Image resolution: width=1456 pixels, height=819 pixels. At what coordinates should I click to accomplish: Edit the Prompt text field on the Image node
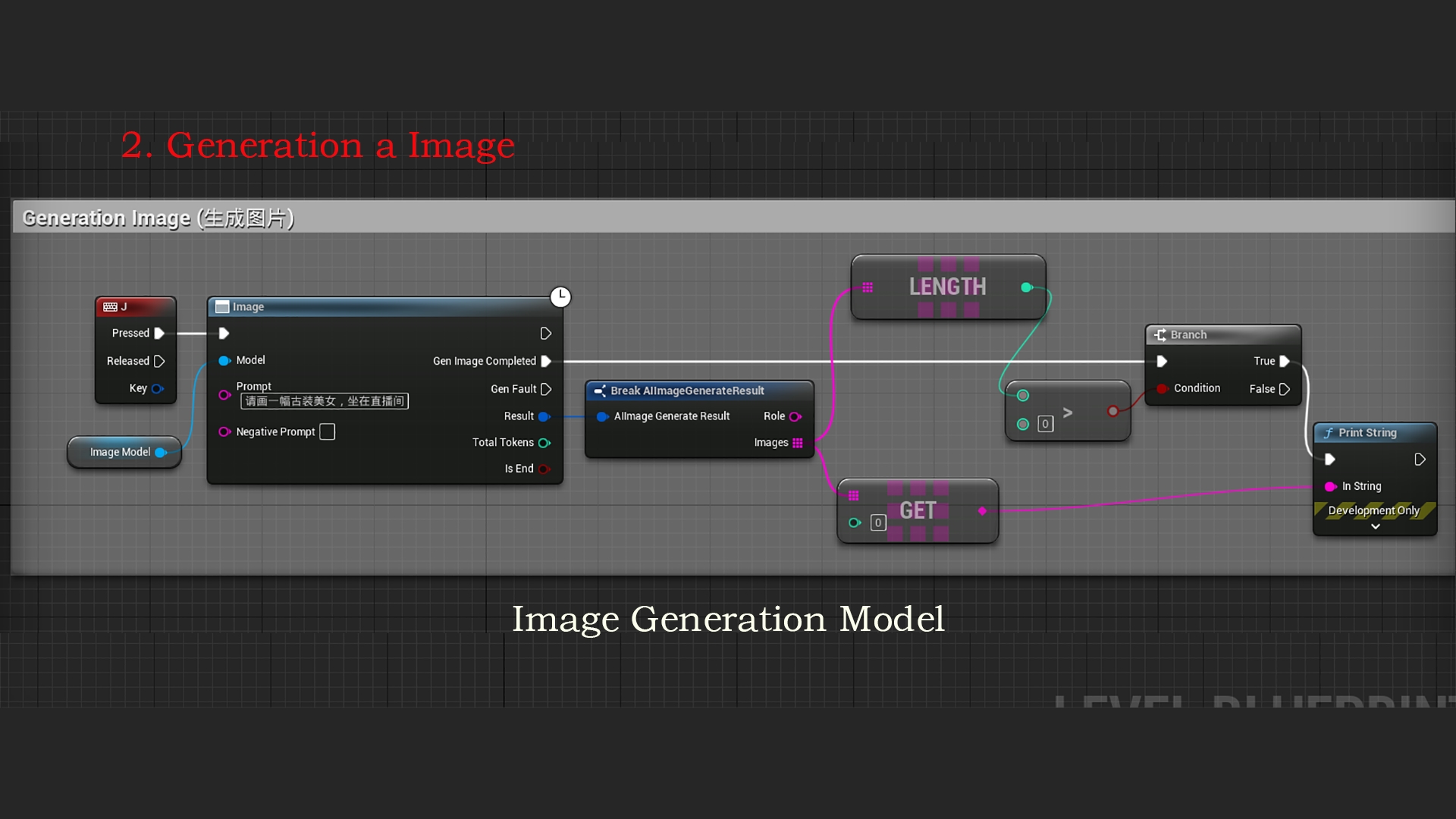[326, 401]
